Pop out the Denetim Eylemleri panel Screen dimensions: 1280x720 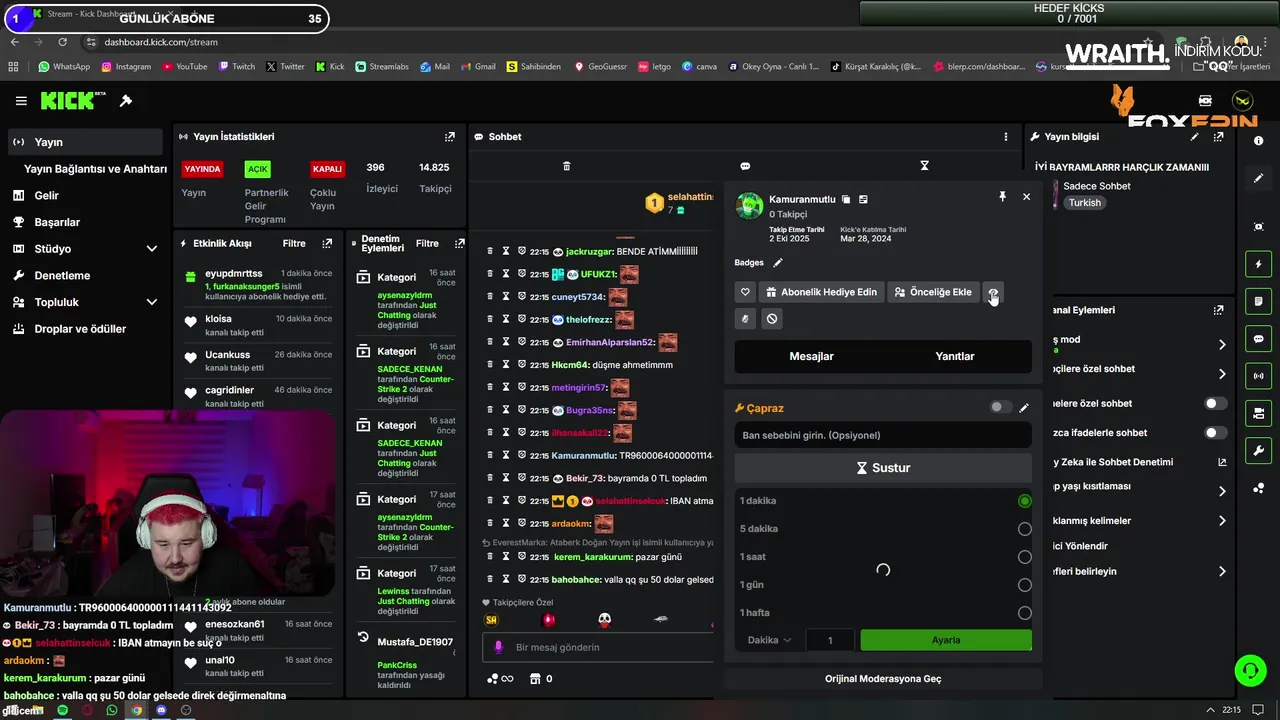tap(459, 243)
